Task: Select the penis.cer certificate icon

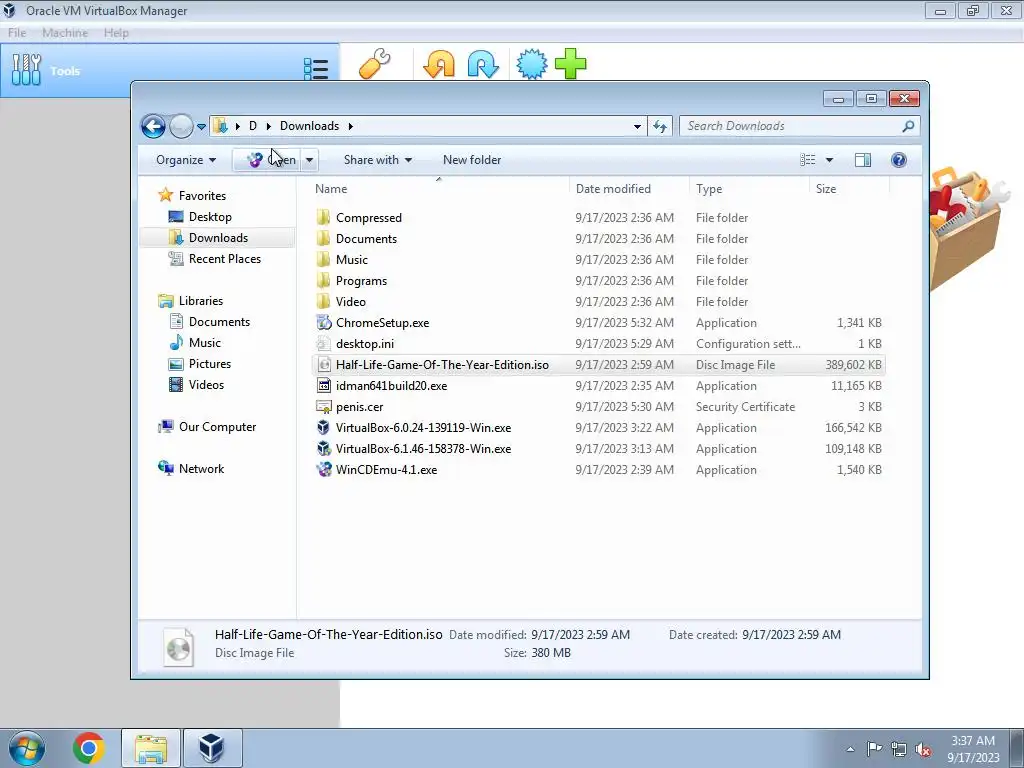Action: (x=324, y=407)
